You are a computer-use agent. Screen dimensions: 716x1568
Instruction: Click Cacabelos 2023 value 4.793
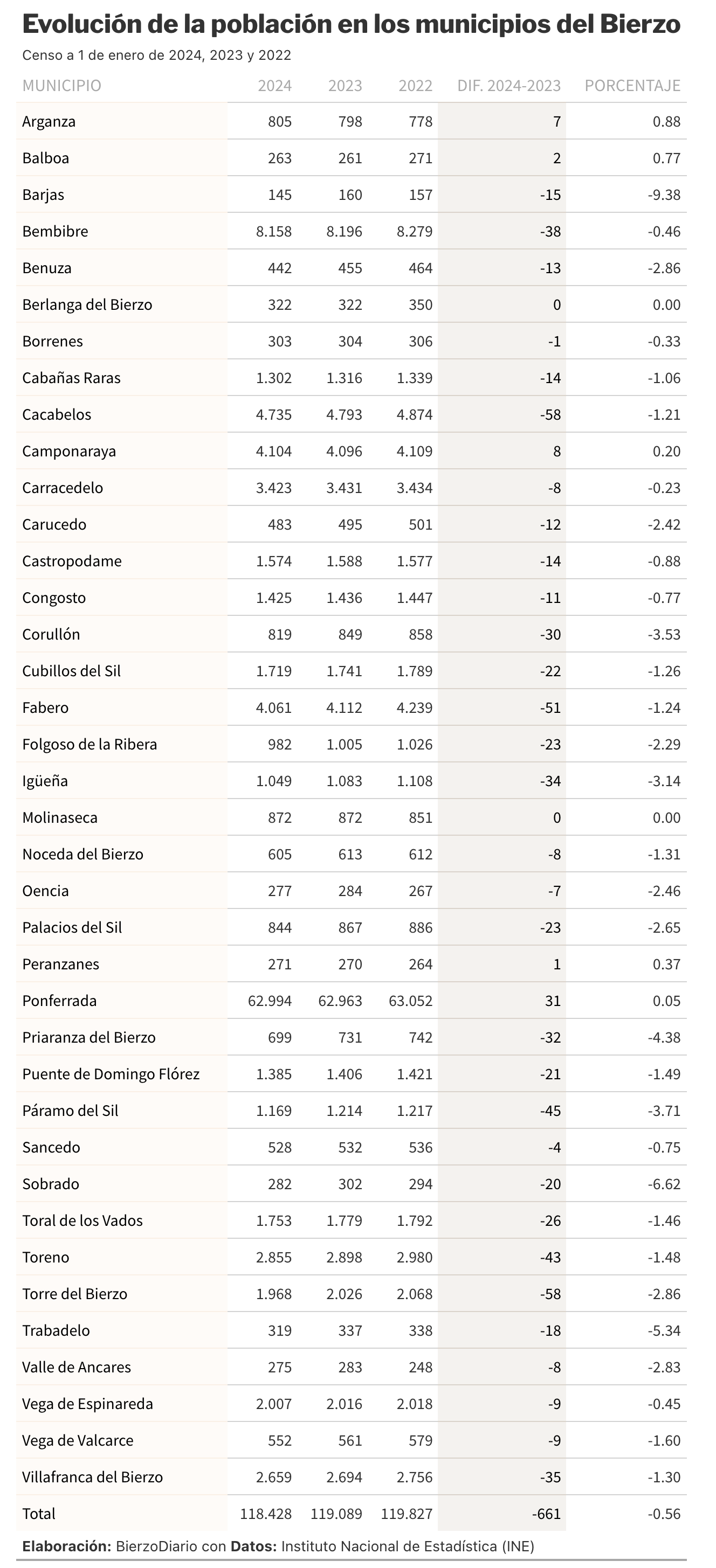pyautogui.click(x=344, y=414)
